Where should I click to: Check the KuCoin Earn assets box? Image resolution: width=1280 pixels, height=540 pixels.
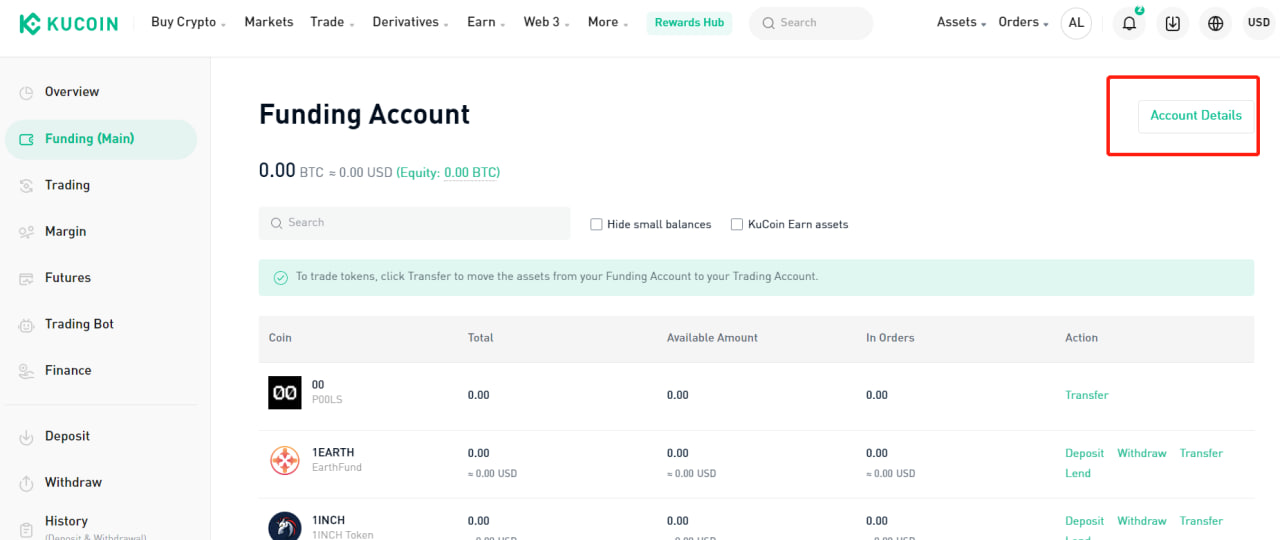[737, 224]
